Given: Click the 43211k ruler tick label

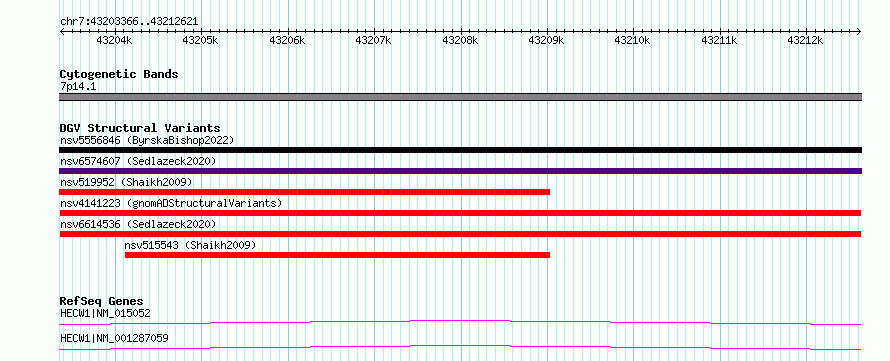Looking at the screenshot, I should 719,40.
